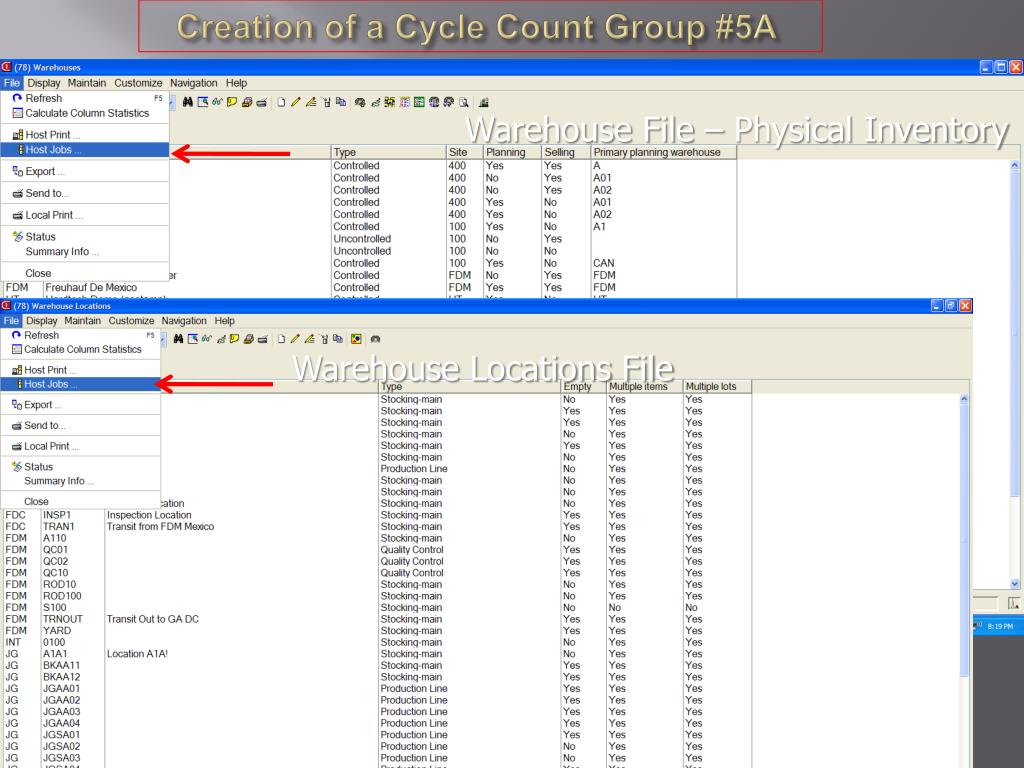Click eyeglasses icon in Warehouse Locations toolbar
The width and height of the screenshot is (1024, 768).
(207, 339)
